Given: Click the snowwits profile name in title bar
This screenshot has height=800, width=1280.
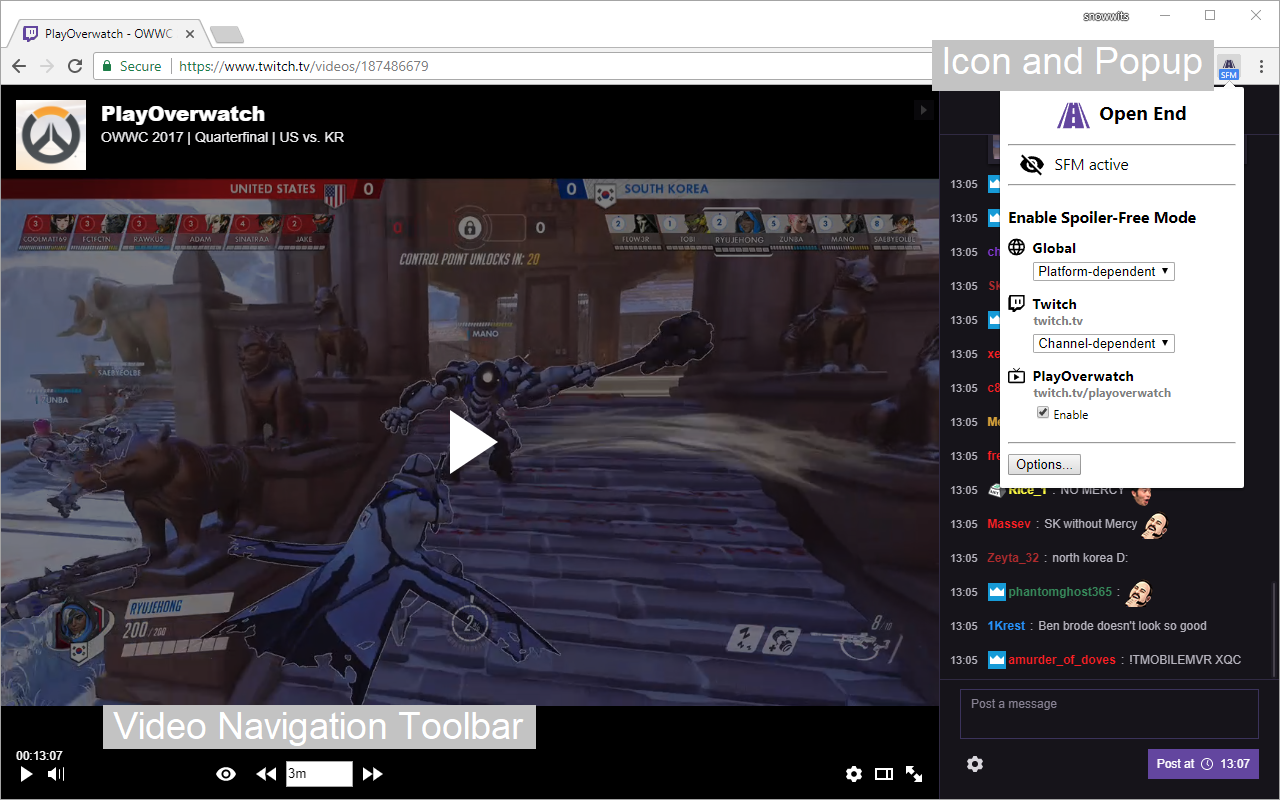Looking at the screenshot, I should 1105,15.
